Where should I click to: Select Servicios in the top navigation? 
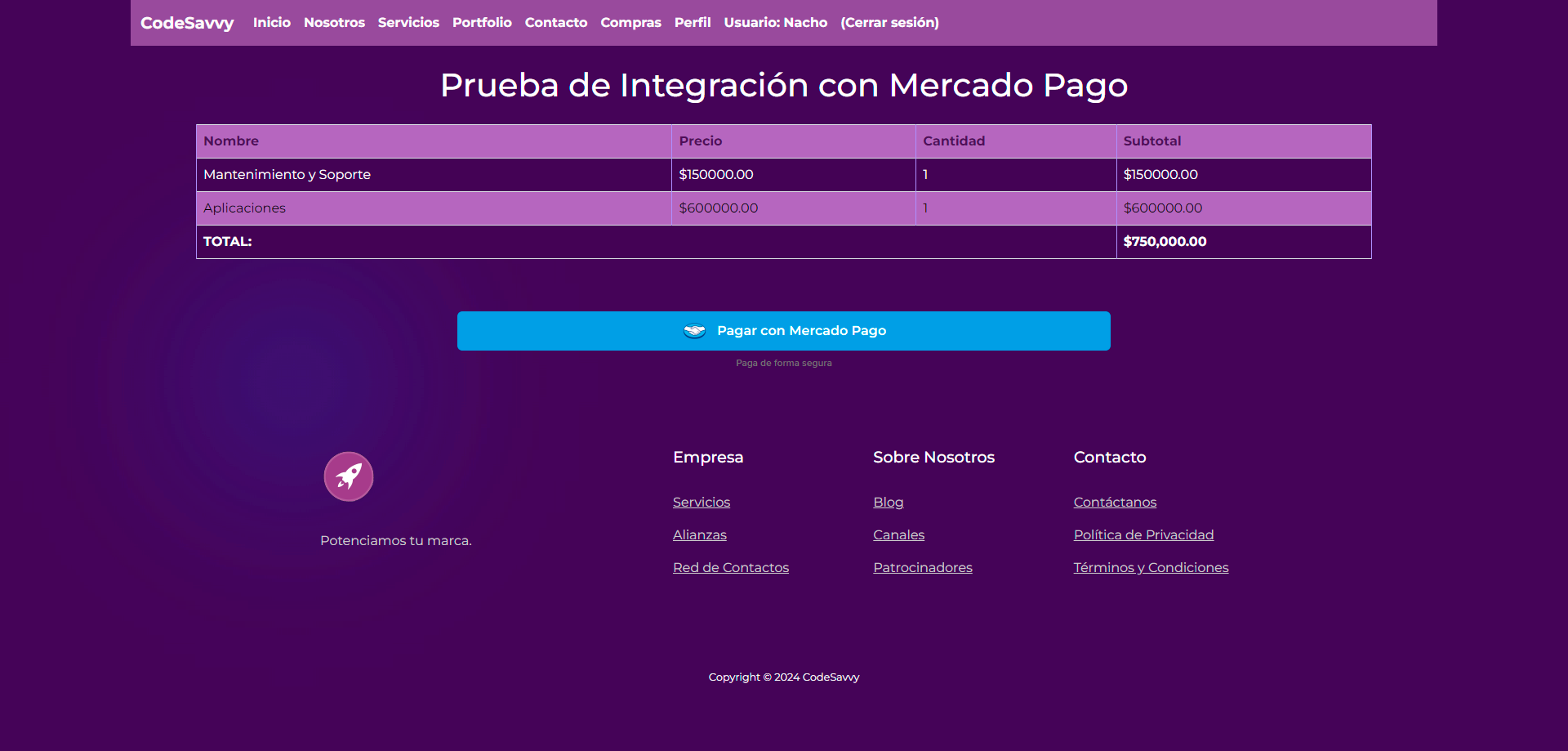point(408,23)
